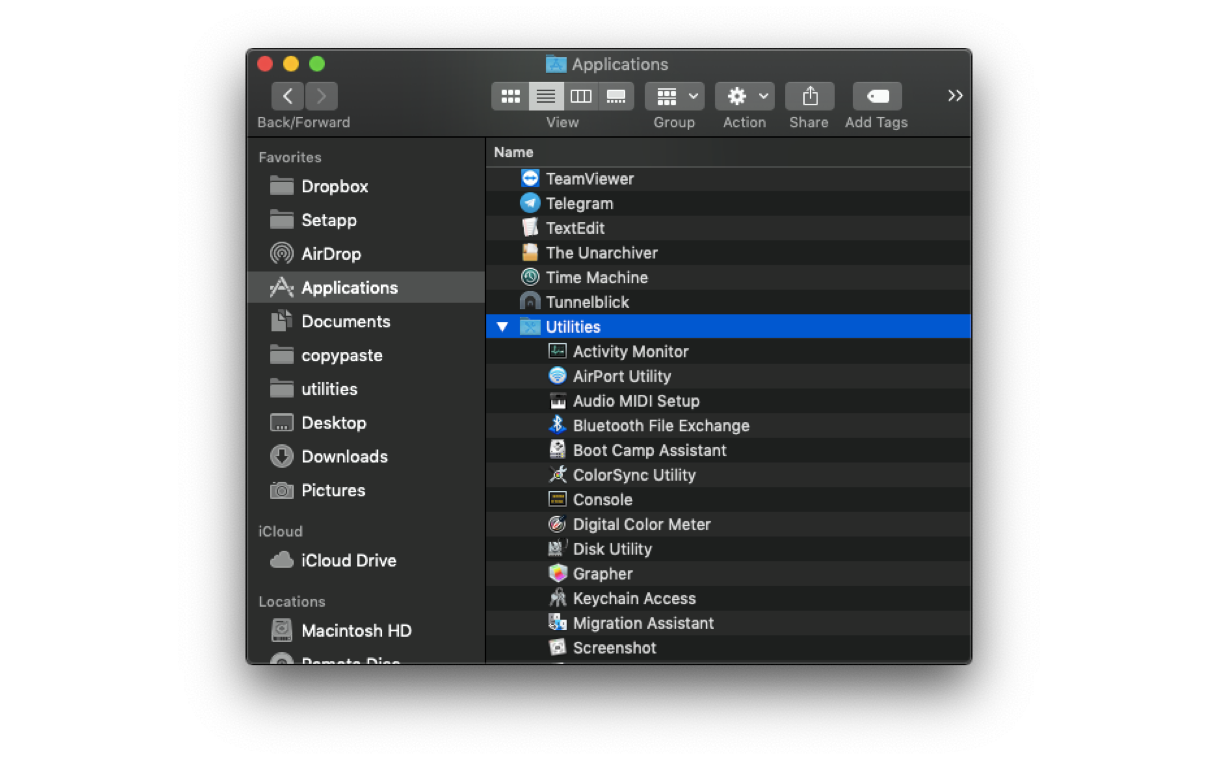Image resolution: width=1216 pixels, height=760 pixels.
Task: Select the Migration Assistant icon
Action: click(558, 623)
